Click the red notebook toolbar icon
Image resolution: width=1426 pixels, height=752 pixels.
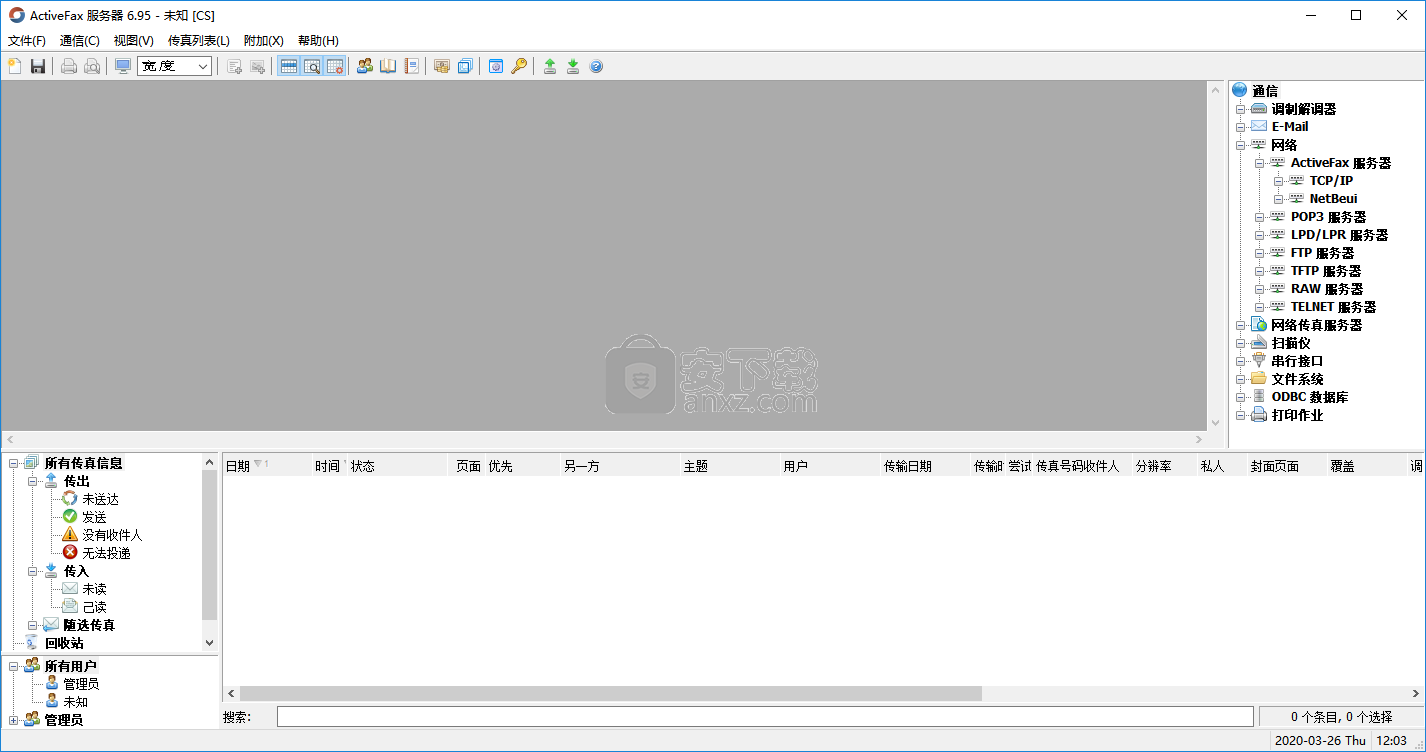411,66
